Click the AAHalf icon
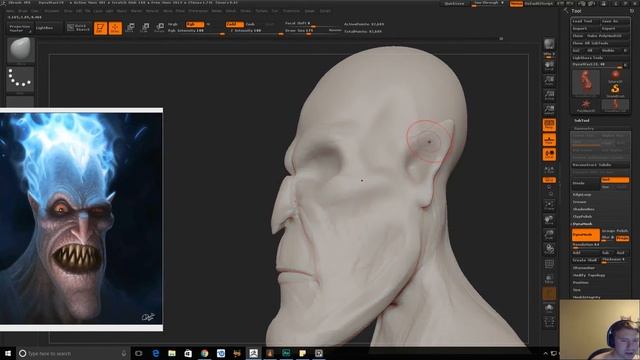The height and width of the screenshot is (360, 640). coord(549,110)
